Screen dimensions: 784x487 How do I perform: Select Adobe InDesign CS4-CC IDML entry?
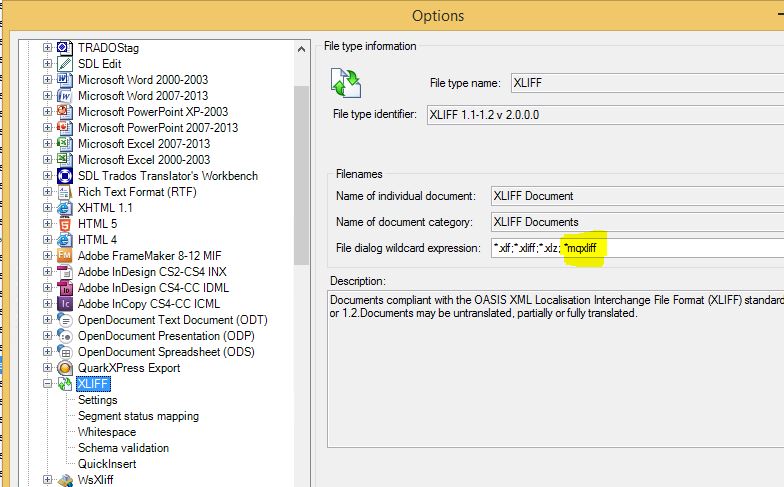(154, 288)
